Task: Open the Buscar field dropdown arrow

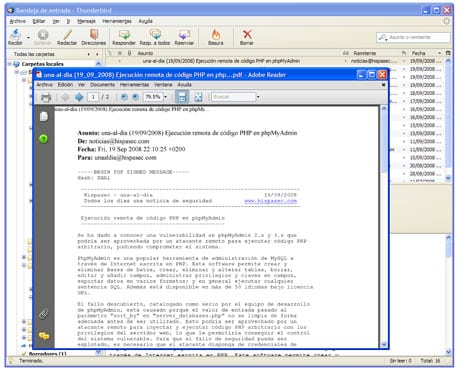Action: (x=258, y=97)
